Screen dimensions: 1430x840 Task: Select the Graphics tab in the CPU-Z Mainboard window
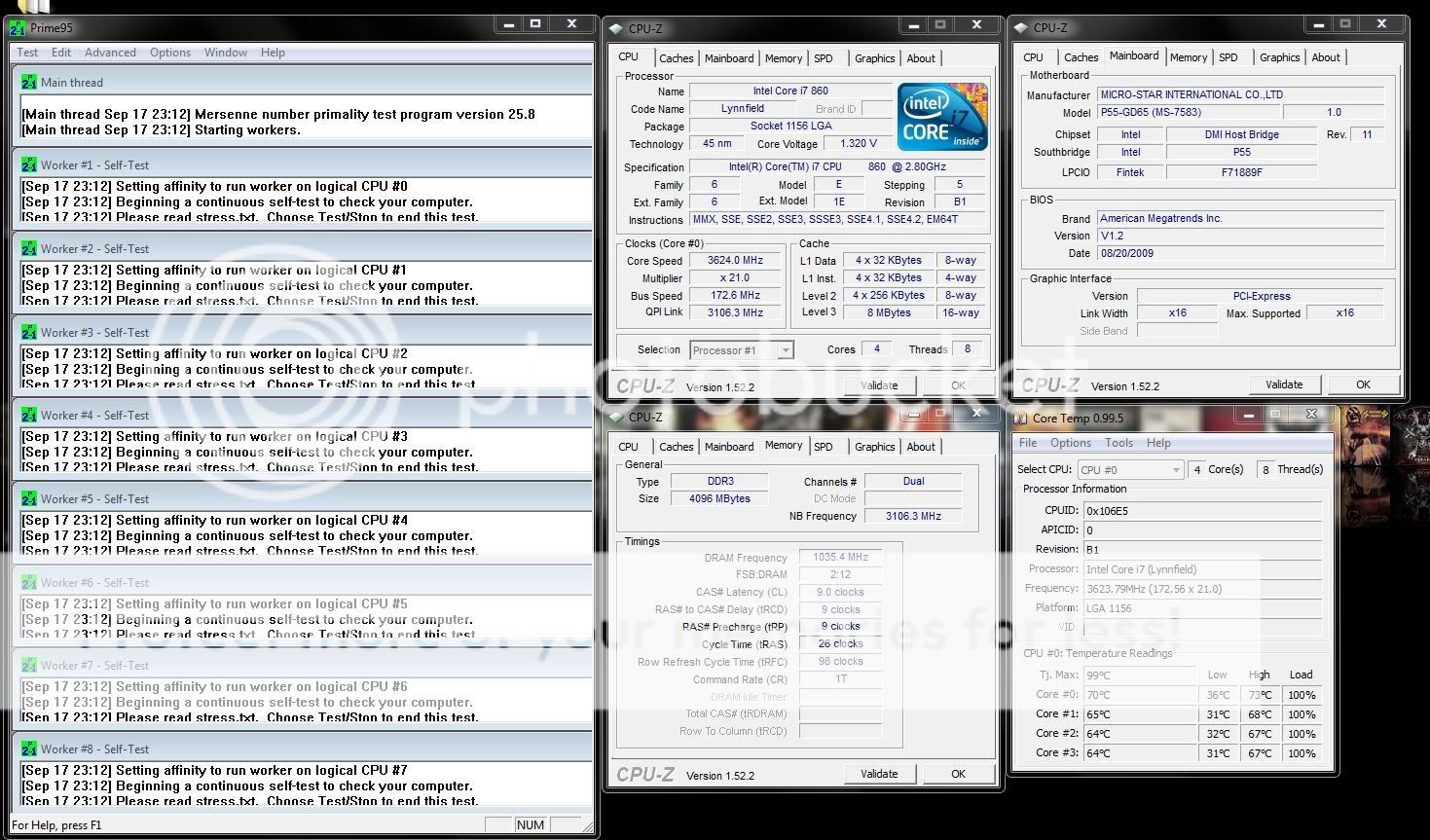[1279, 57]
